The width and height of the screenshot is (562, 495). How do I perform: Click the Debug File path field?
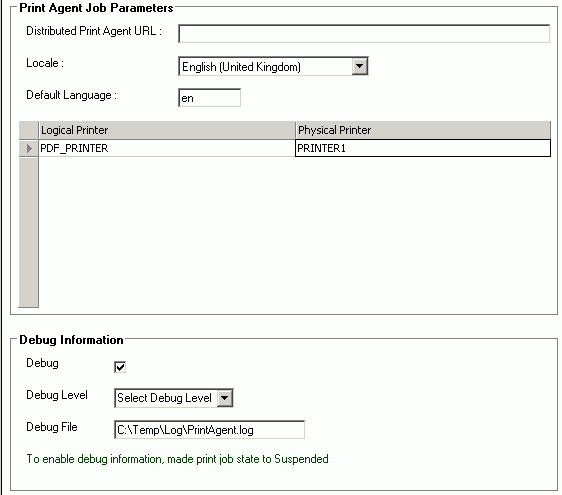(x=209, y=430)
